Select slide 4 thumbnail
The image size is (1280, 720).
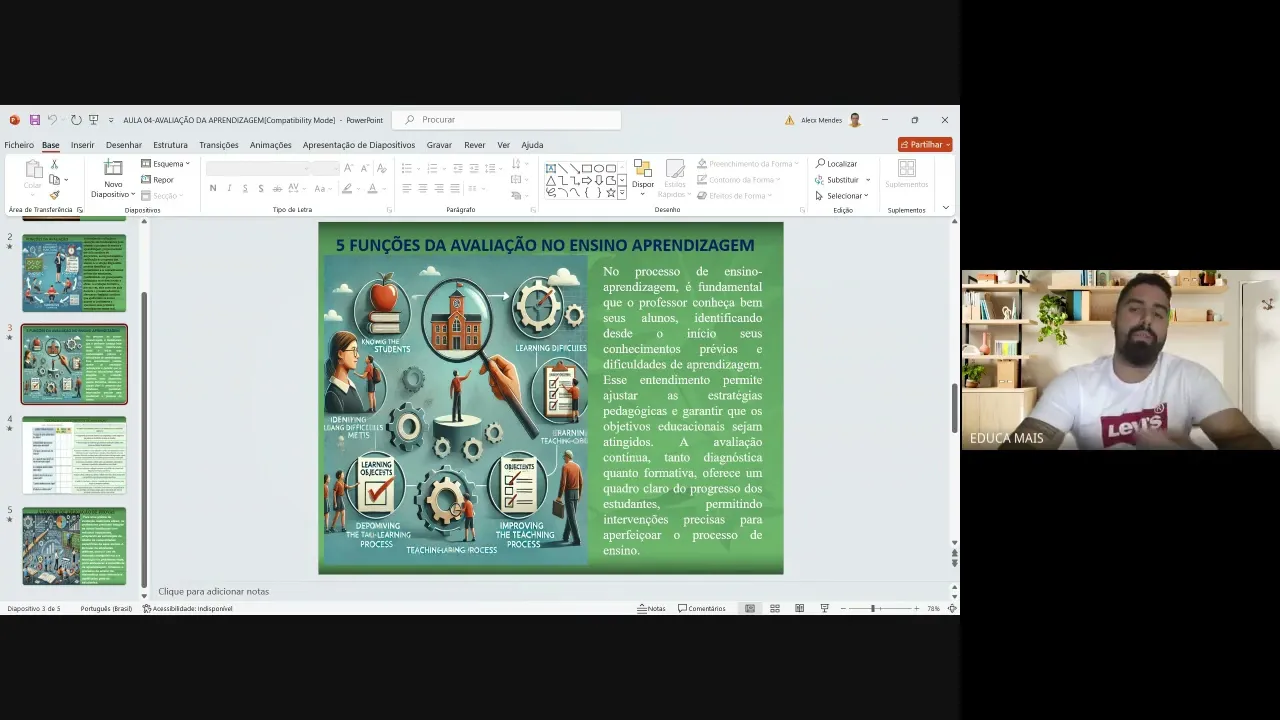pyautogui.click(x=74, y=455)
